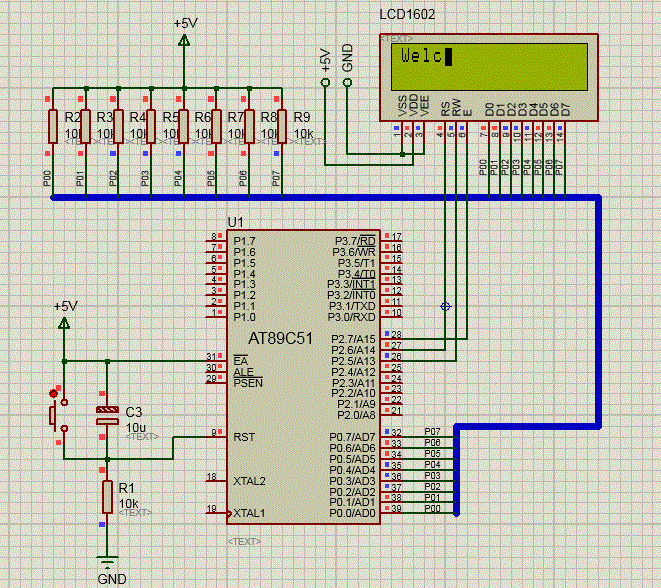Click the RST pin label
661x588 pixels.
point(244,437)
